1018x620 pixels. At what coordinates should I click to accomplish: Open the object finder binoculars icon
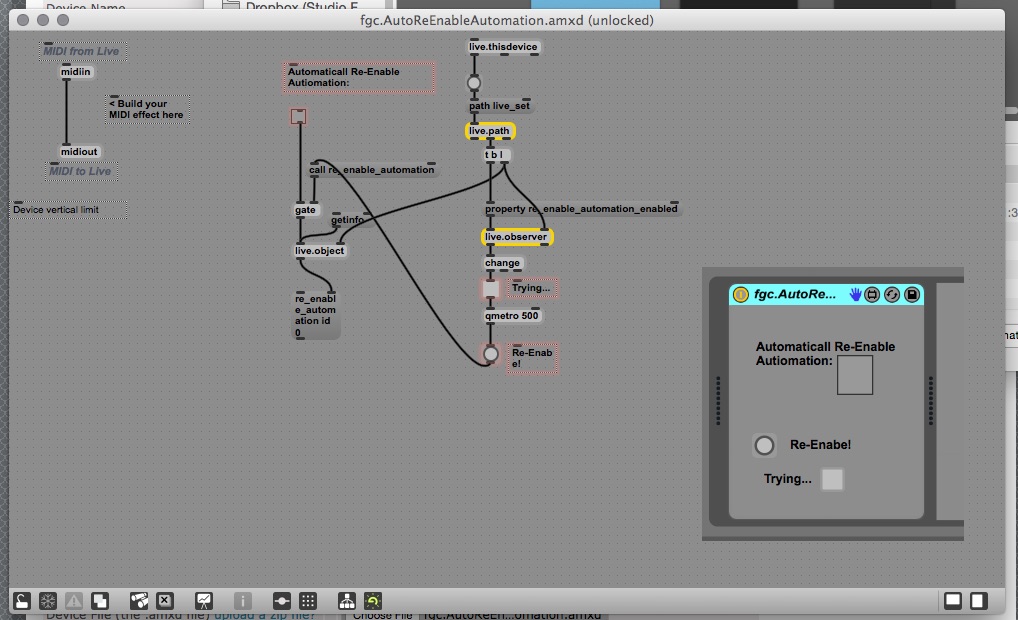(140, 601)
